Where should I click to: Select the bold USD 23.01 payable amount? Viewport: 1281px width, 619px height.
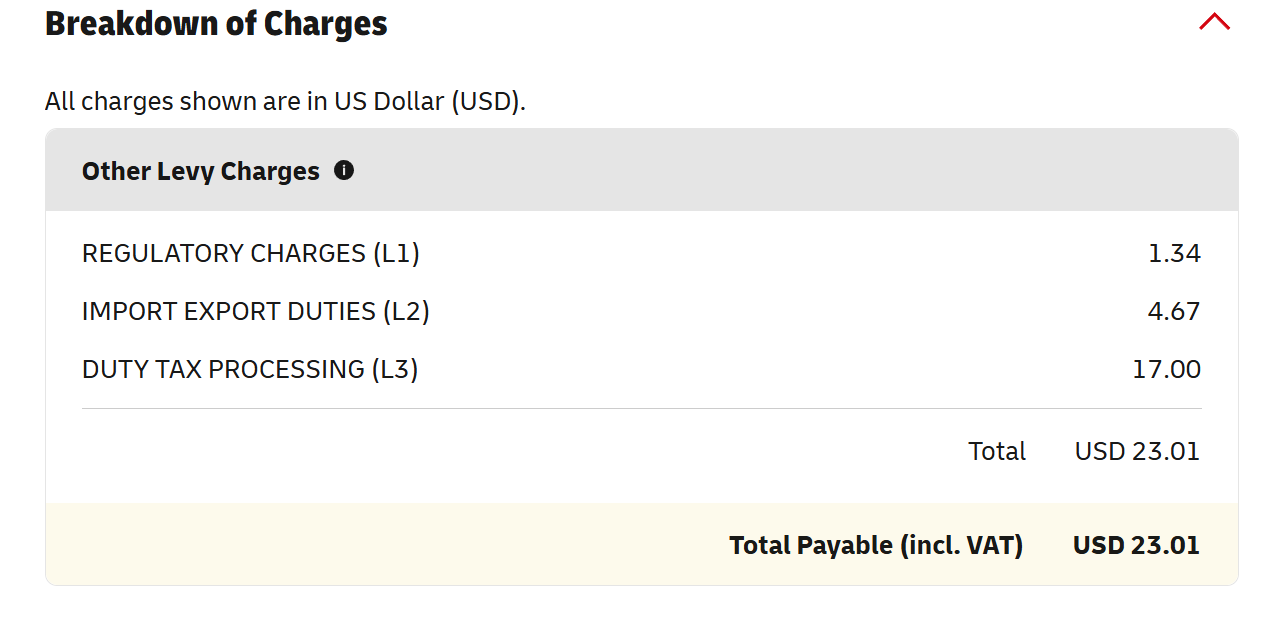(x=1136, y=546)
